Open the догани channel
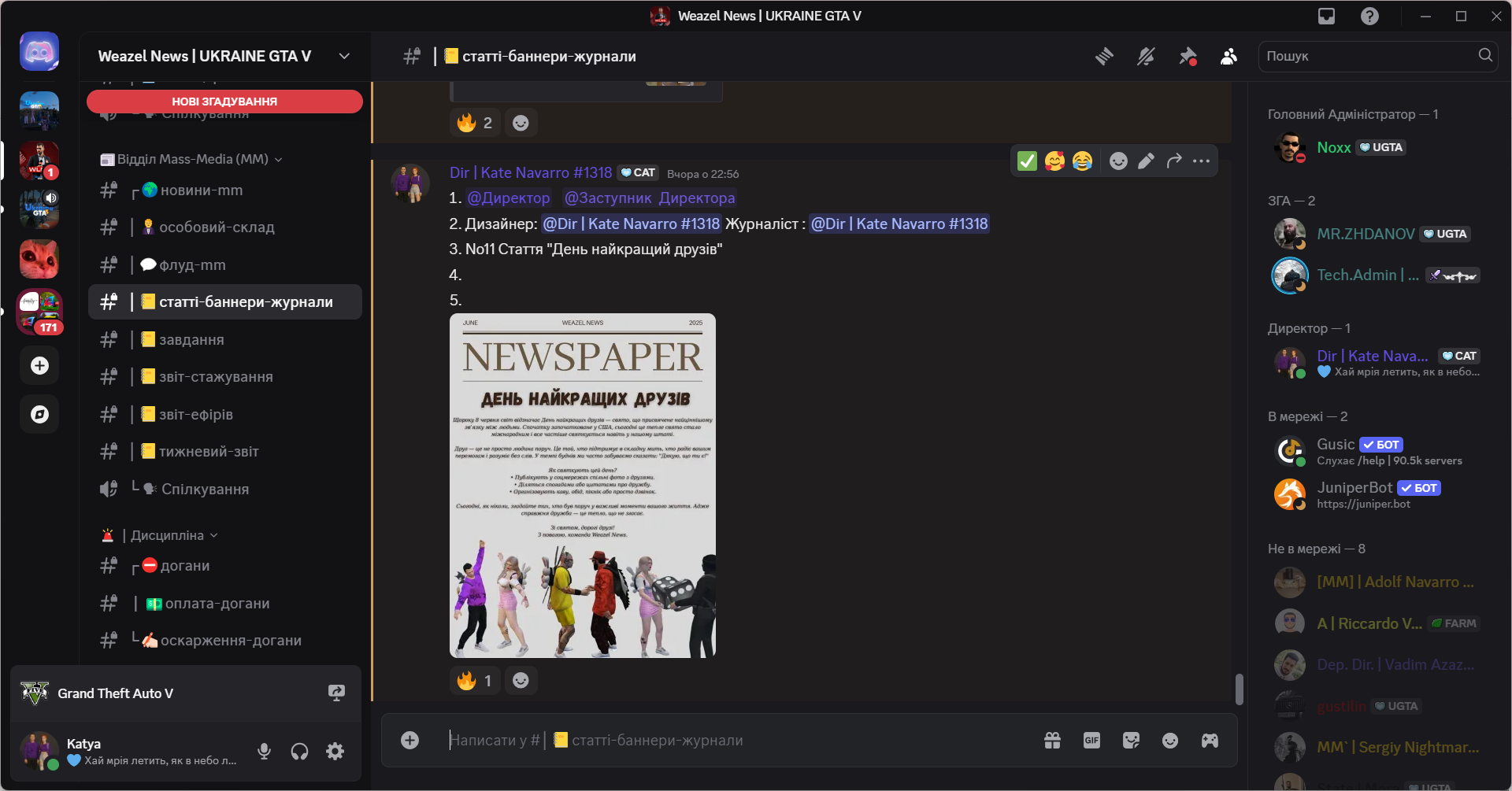Image resolution: width=1512 pixels, height=791 pixels. pyautogui.click(x=224, y=566)
